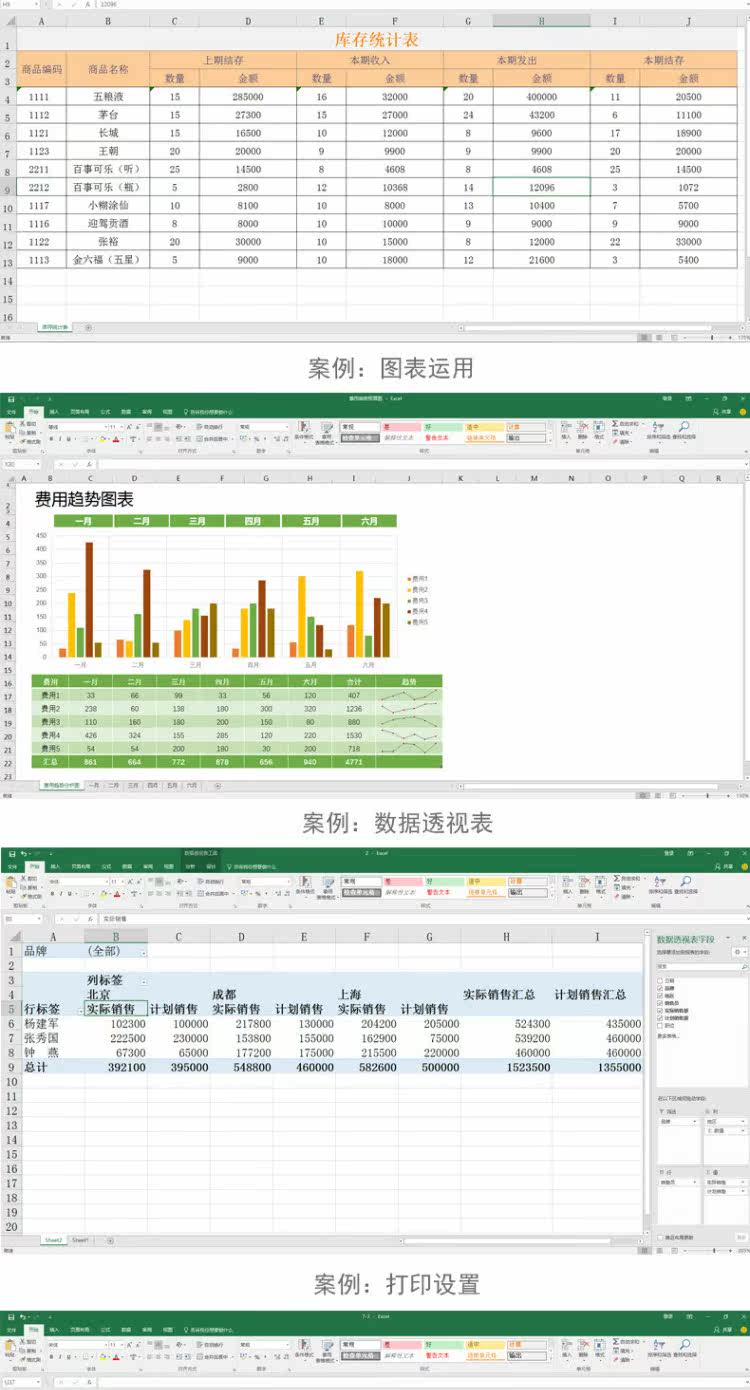Screen dimensions: 750x1390
Task: Switch to 费用趋势分析图 sheet tab
Action: (x=61, y=786)
